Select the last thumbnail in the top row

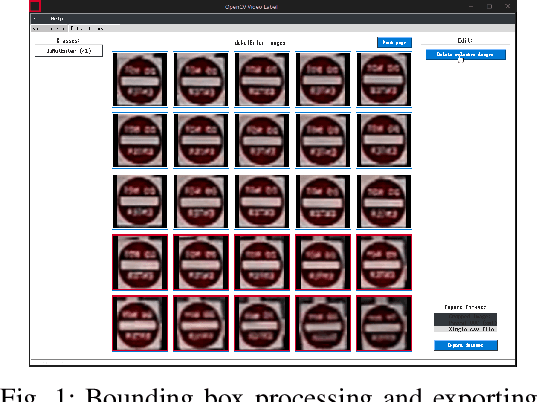click(x=384, y=79)
